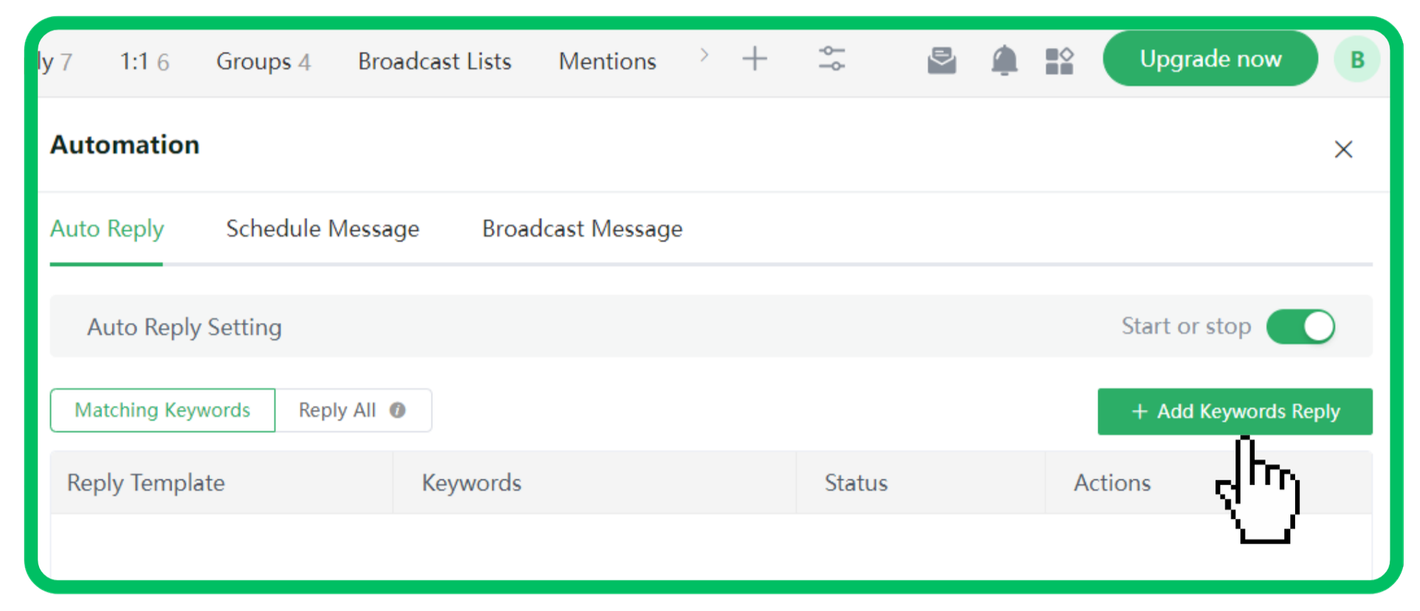Click the Add Keywords Reply button
Viewport: 1420px width, 611px height.
(x=1234, y=411)
